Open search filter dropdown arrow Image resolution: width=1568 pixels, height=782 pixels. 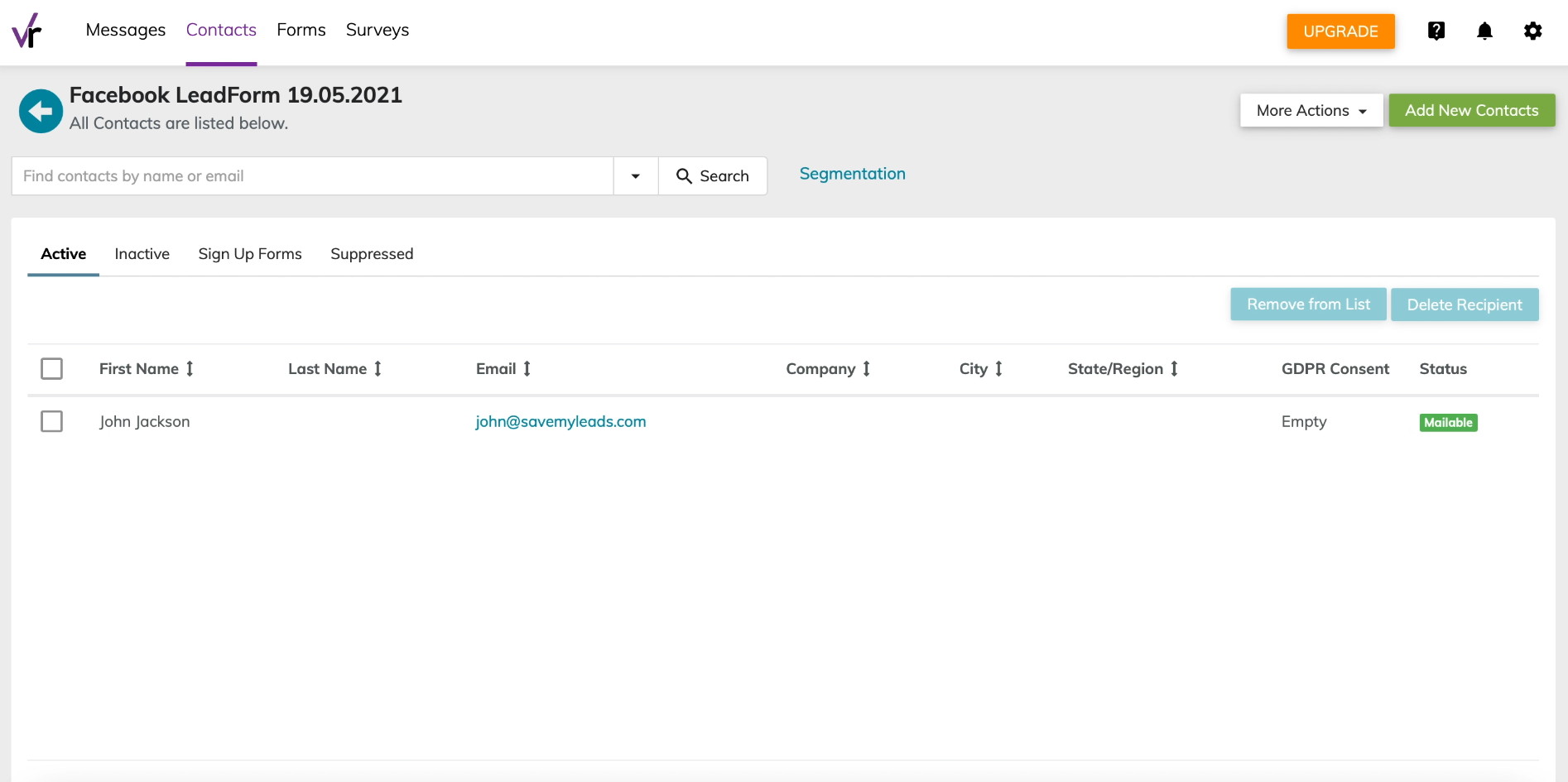pos(635,176)
